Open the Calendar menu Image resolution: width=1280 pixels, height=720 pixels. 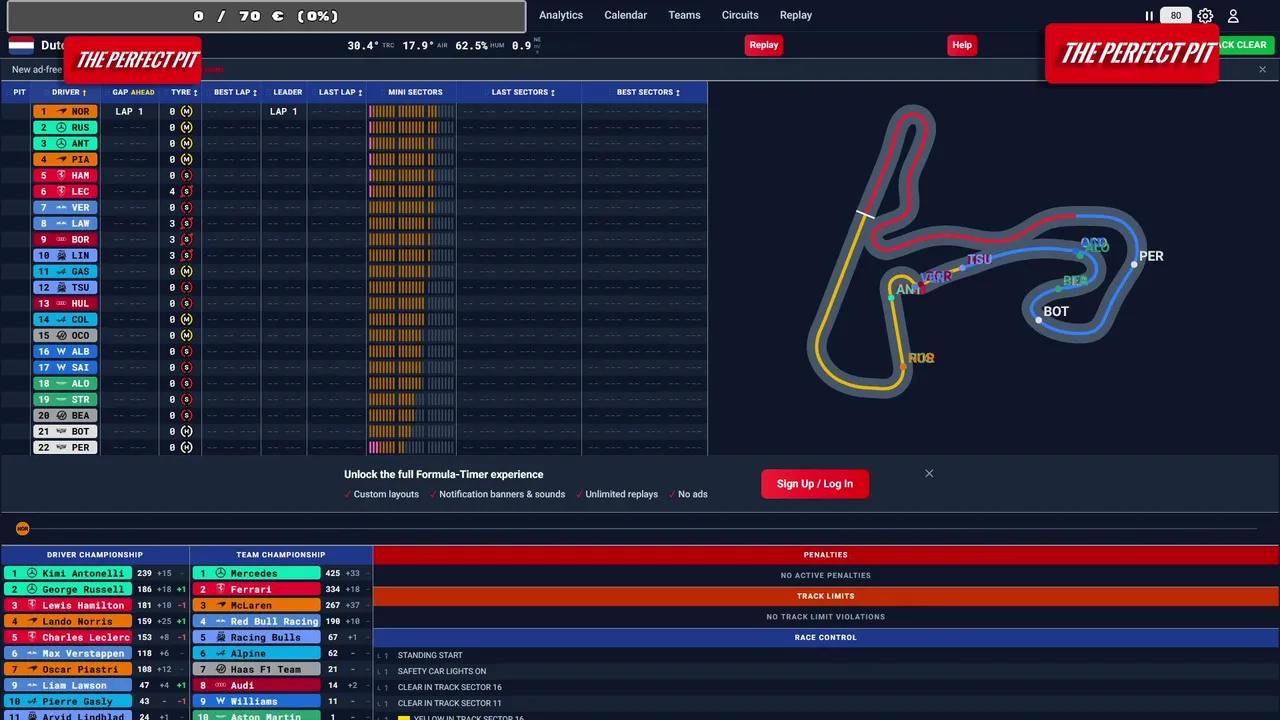point(626,15)
